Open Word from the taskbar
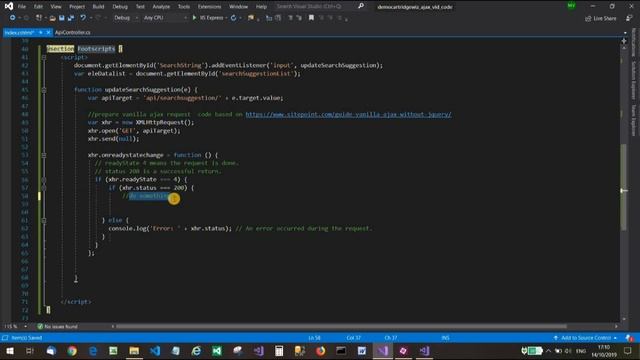Screen dimensions: 640x360 [x=362, y=351]
